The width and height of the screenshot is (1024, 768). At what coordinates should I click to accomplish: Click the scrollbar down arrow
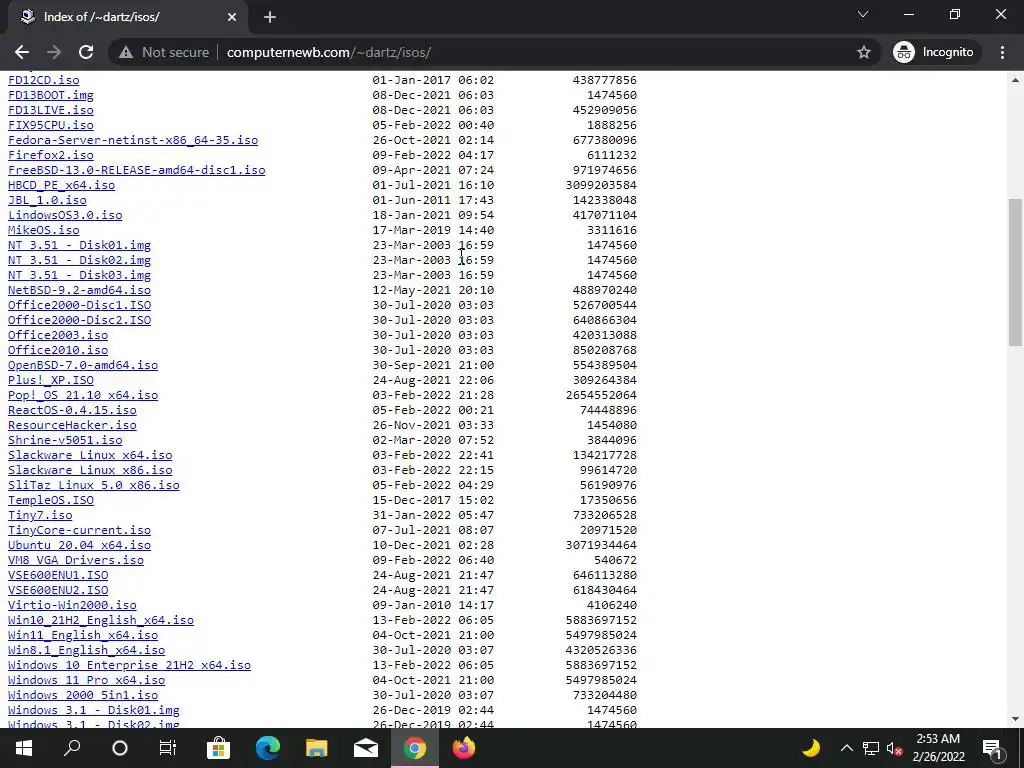(1015, 719)
